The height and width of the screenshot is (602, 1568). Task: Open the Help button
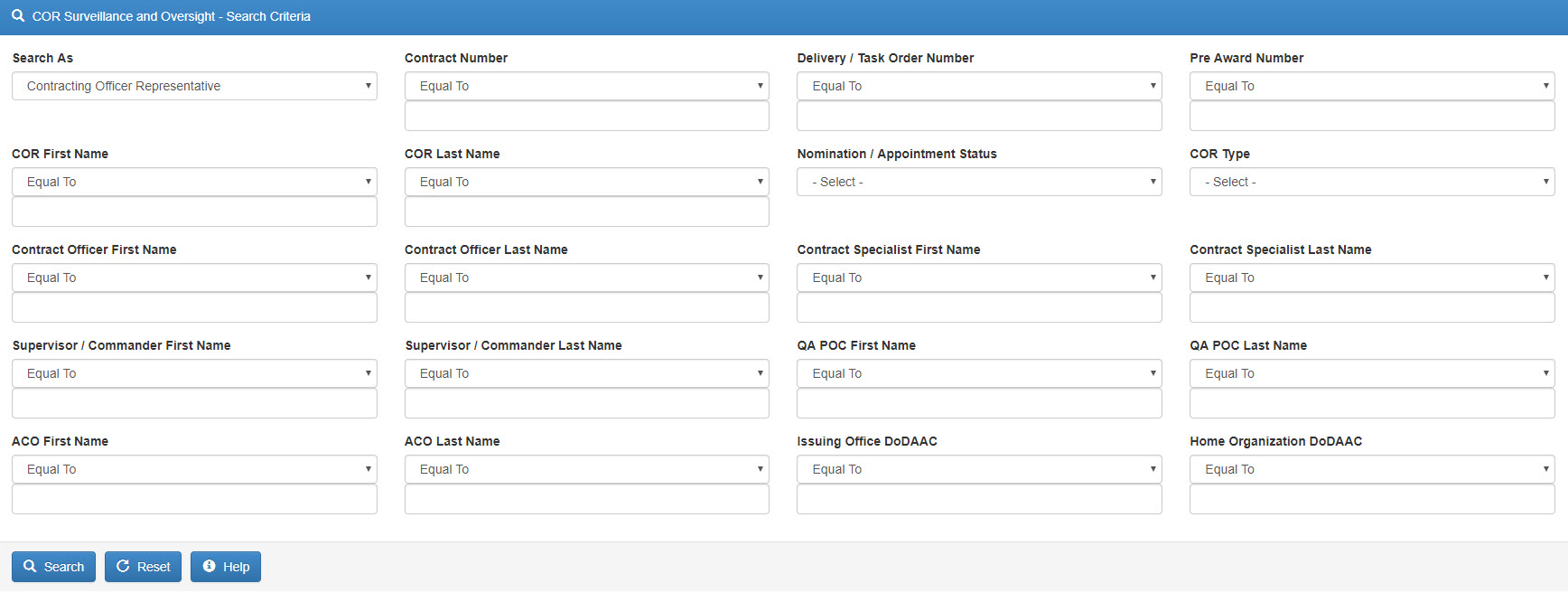click(226, 567)
